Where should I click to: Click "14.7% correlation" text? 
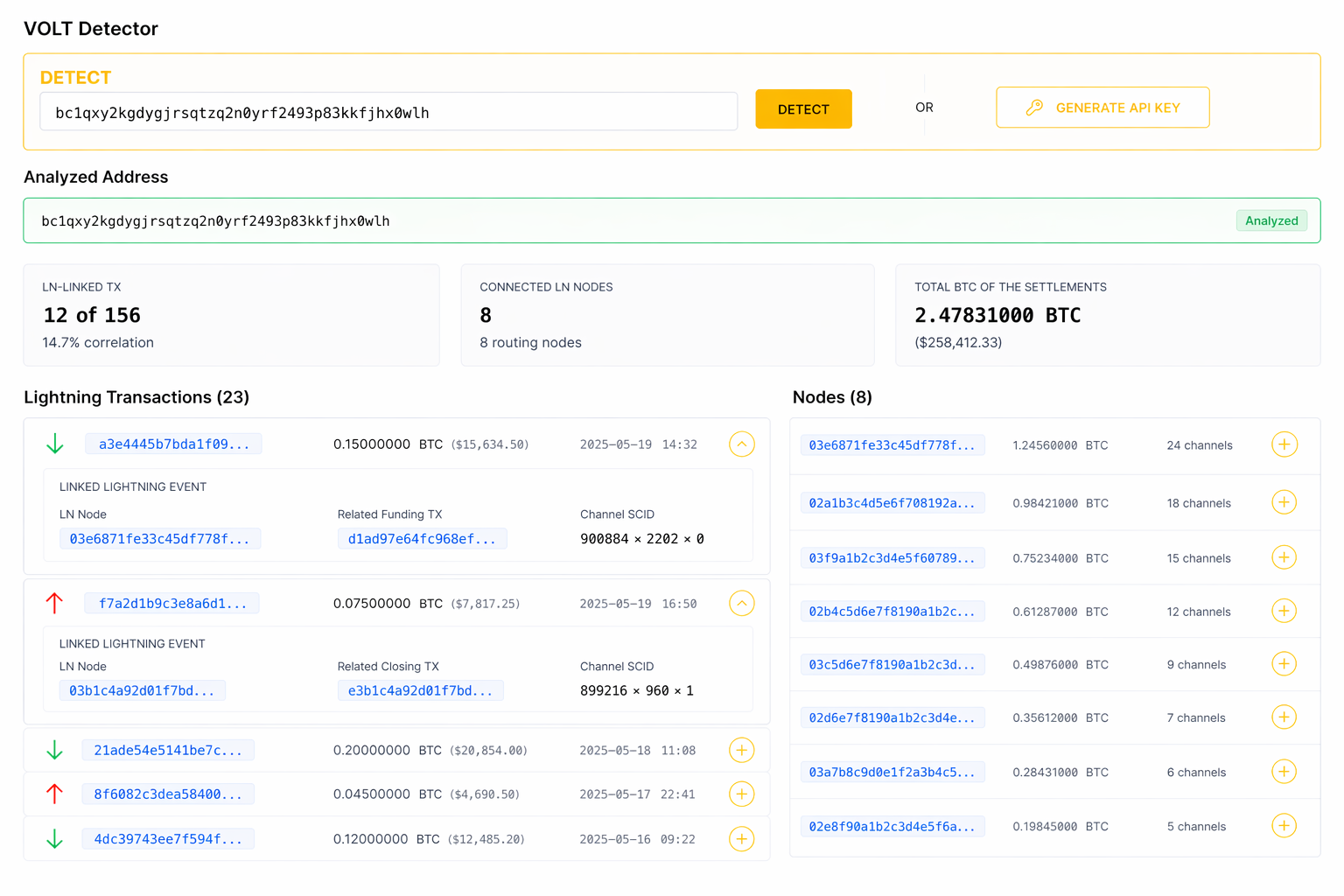click(x=98, y=343)
